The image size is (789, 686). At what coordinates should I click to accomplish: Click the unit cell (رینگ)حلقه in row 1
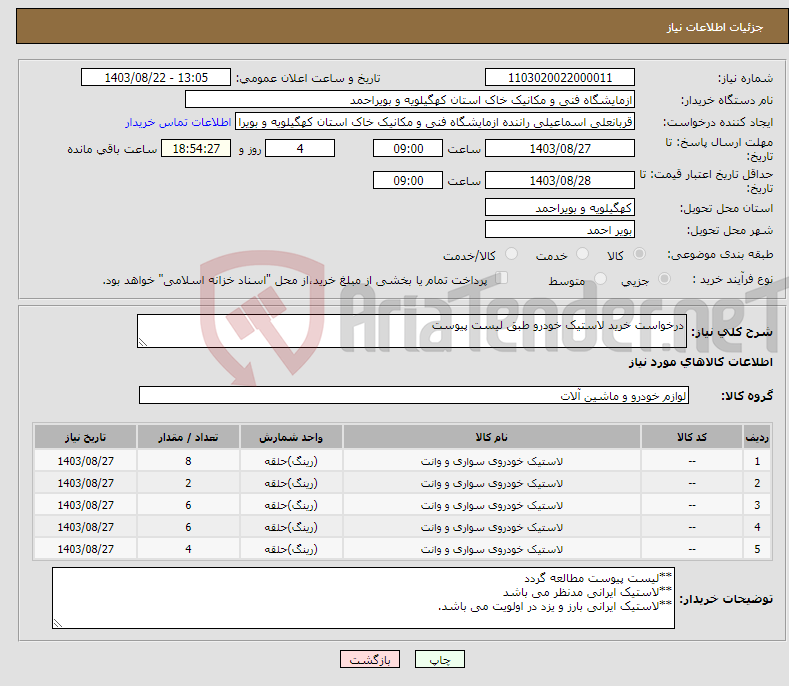pos(291,461)
